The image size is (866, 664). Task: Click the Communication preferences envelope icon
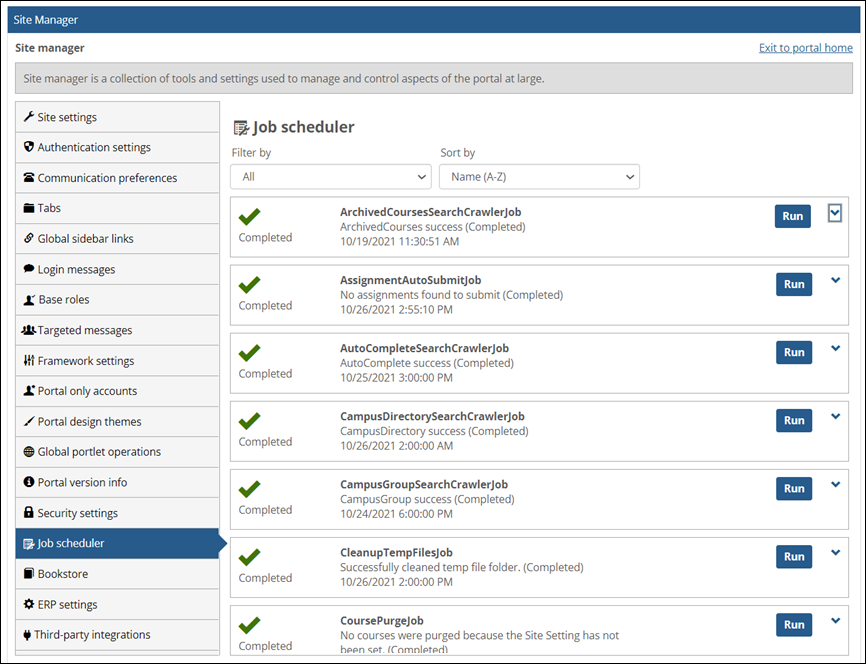point(31,177)
